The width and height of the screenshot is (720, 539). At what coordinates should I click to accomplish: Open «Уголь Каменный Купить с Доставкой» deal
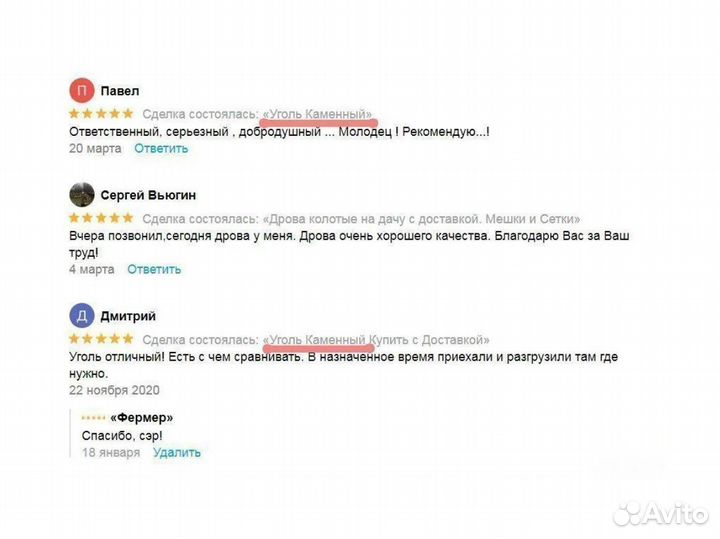[376, 340]
